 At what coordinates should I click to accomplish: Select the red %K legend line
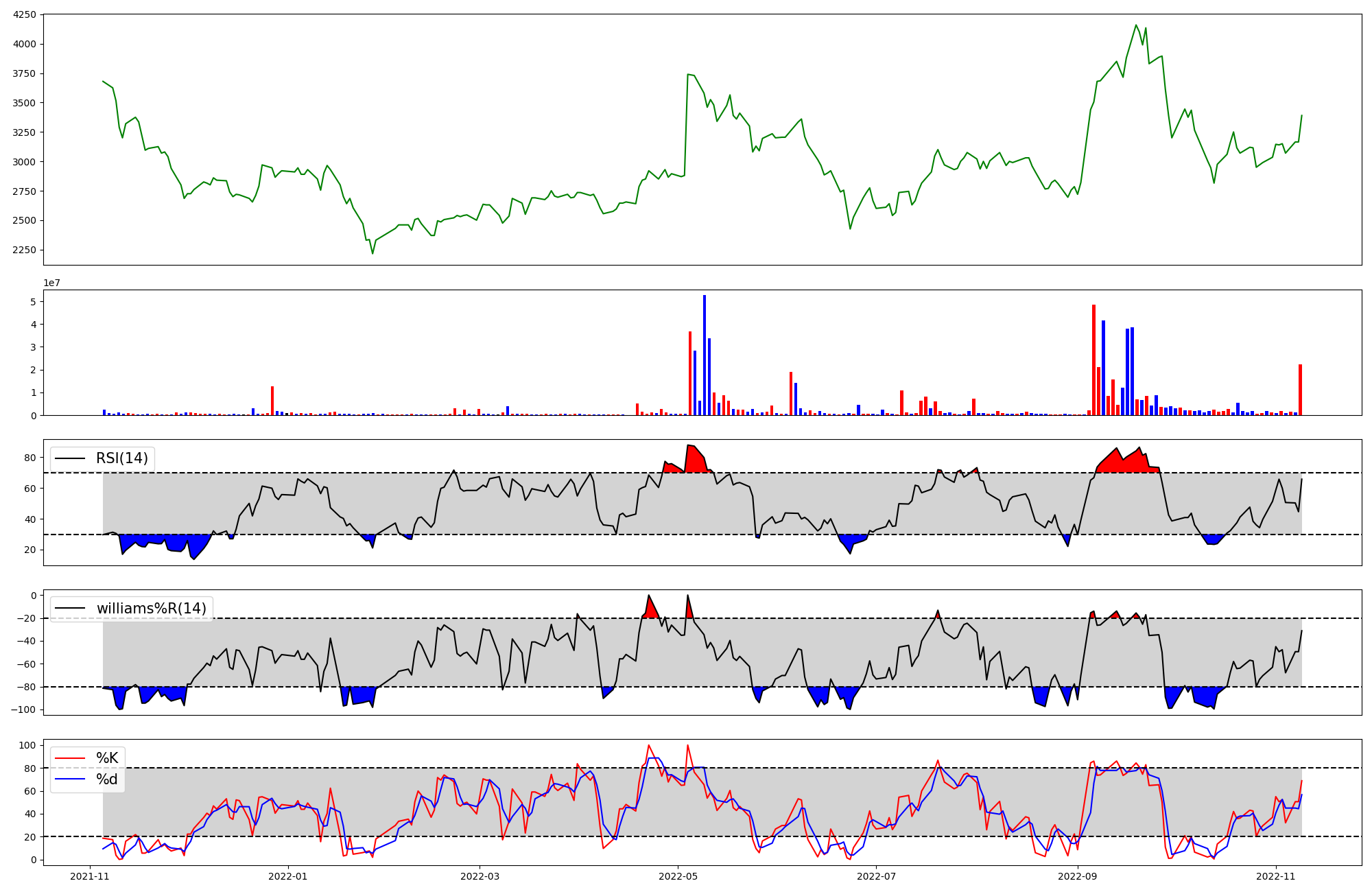[x=70, y=758]
